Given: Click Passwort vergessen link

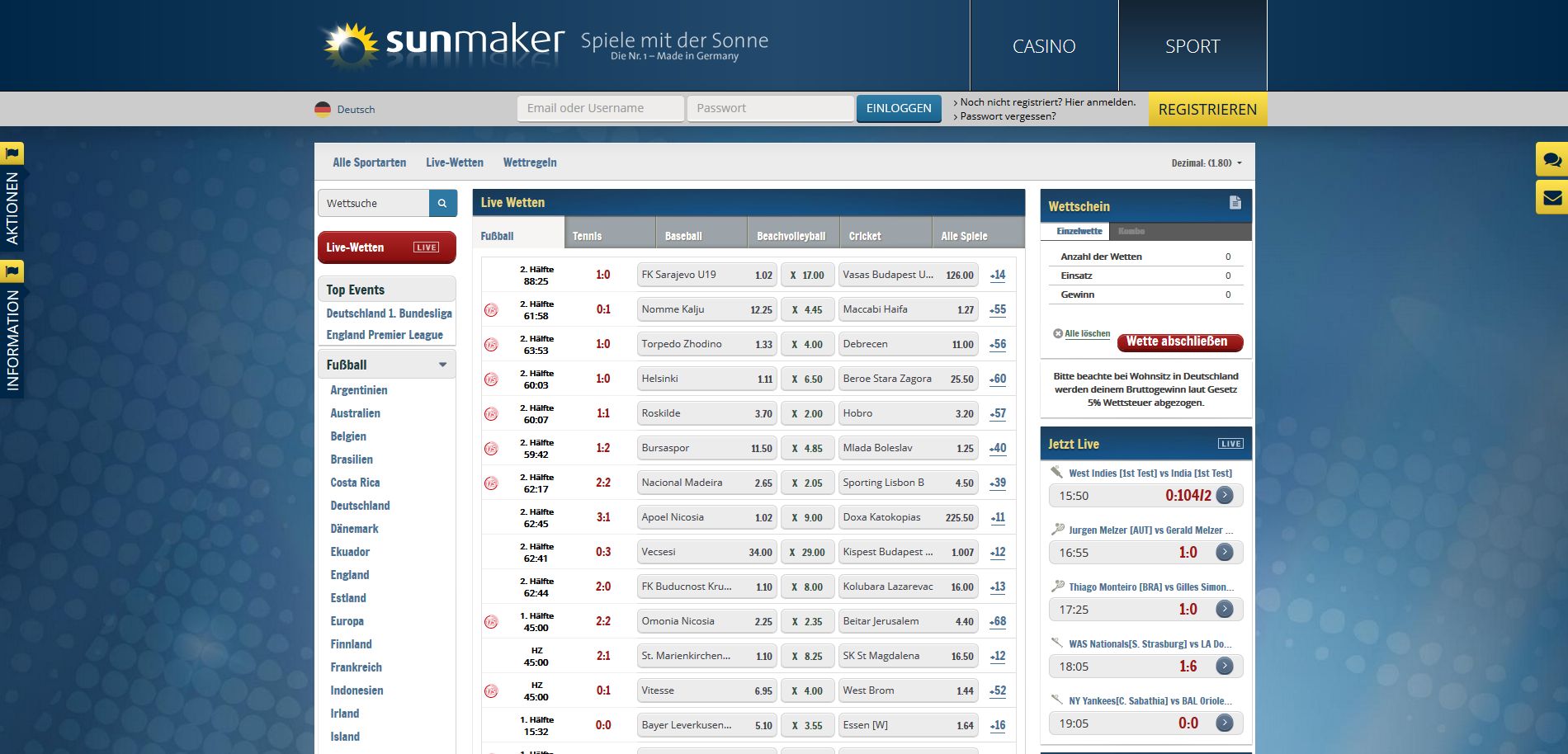Looking at the screenshot, I should [1008, 116].
